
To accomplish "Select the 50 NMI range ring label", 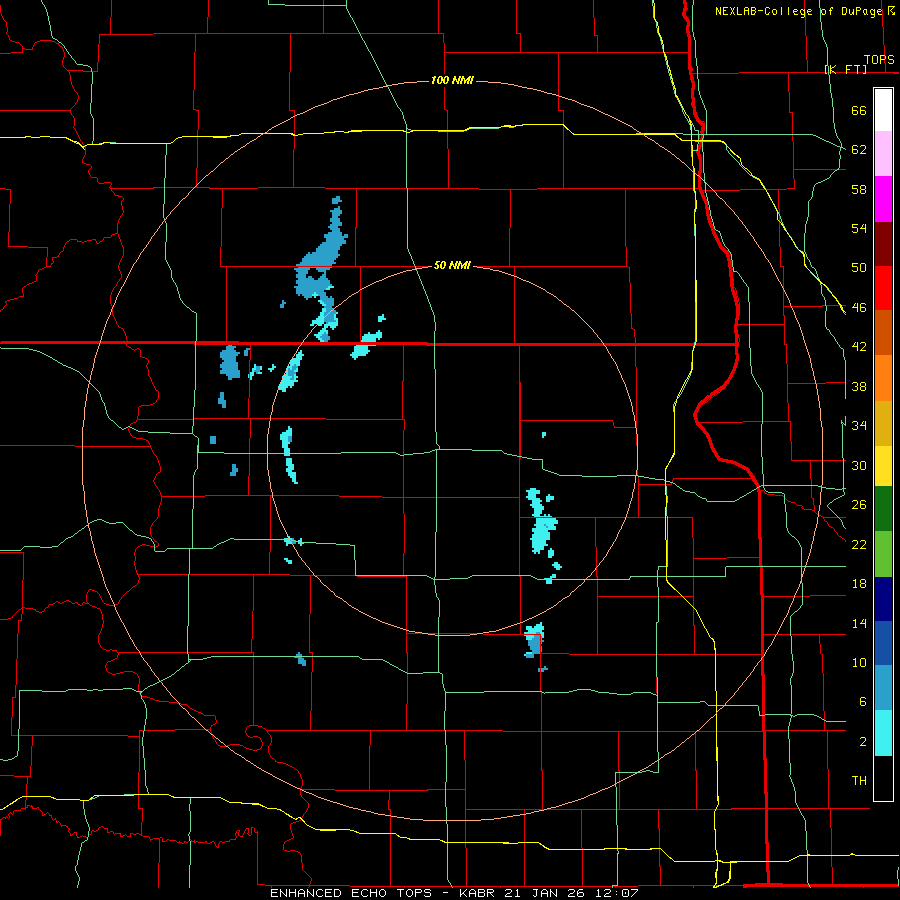I will (452, 265).
